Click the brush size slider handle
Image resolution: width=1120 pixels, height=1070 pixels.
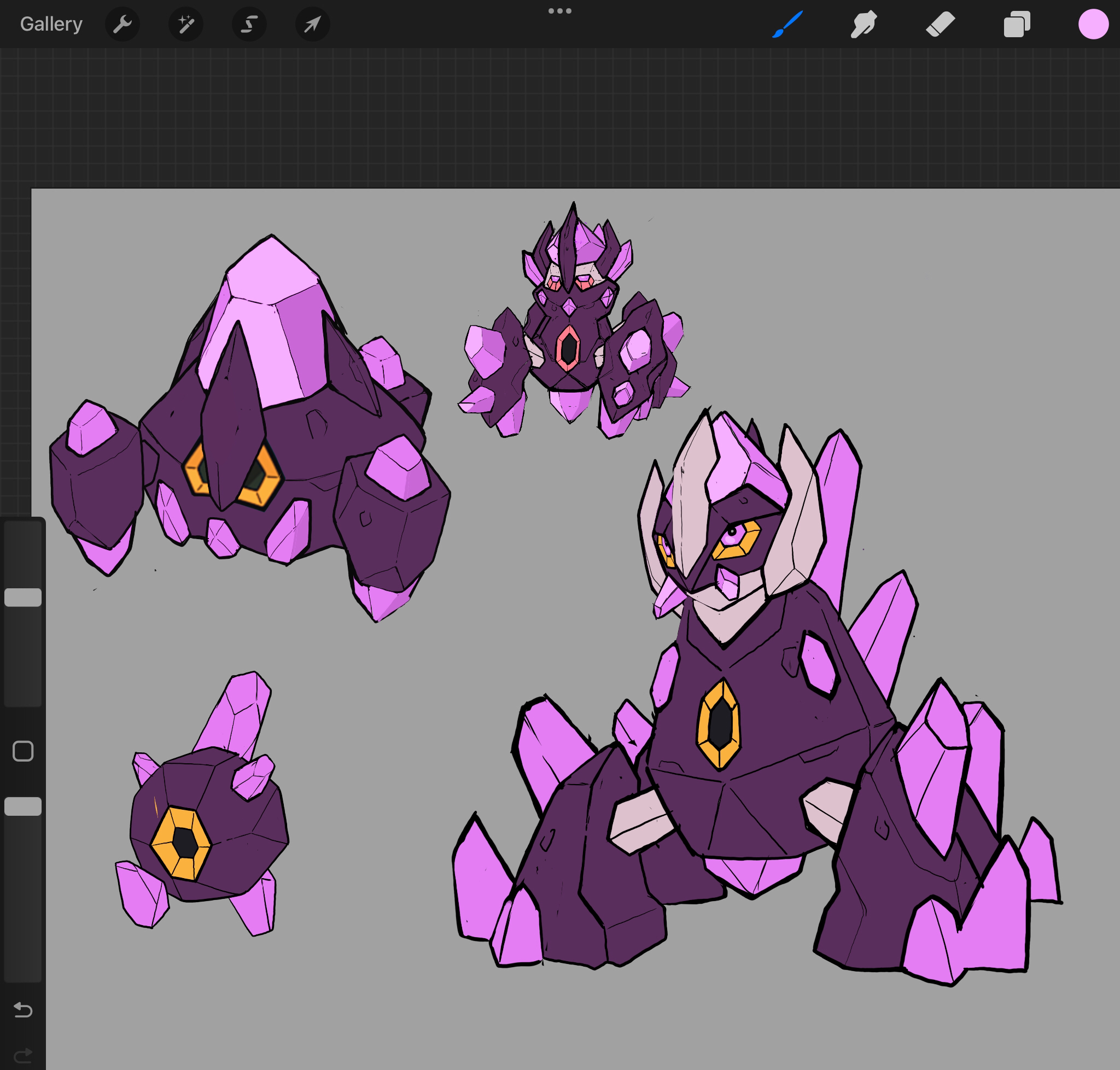(23, 597)
